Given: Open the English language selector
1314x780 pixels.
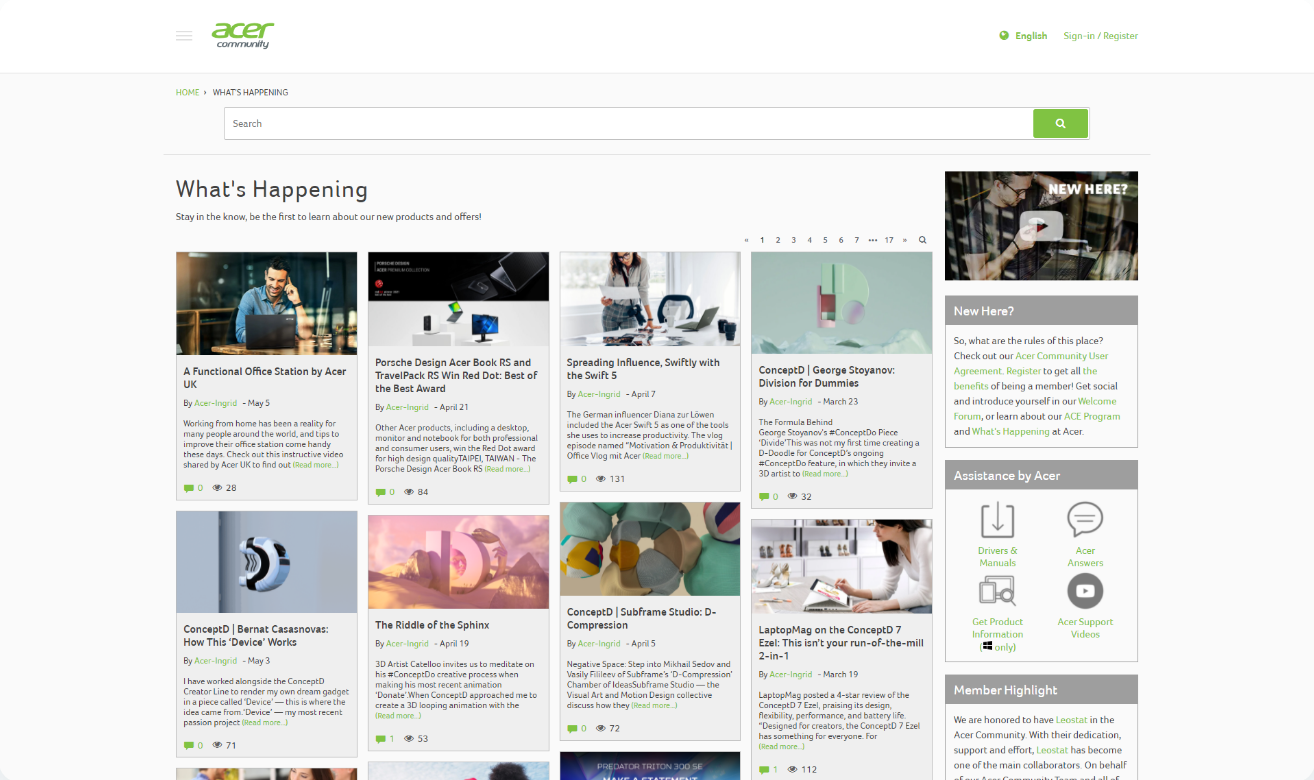Looking at the screenshot, I should pyautogui.click(x=1031, y=36).
